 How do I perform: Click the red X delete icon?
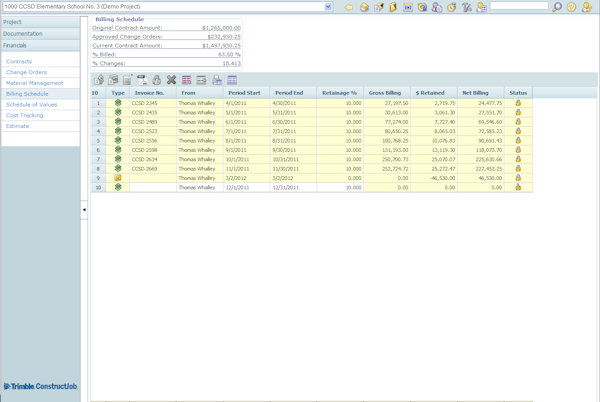coord(171,80)
